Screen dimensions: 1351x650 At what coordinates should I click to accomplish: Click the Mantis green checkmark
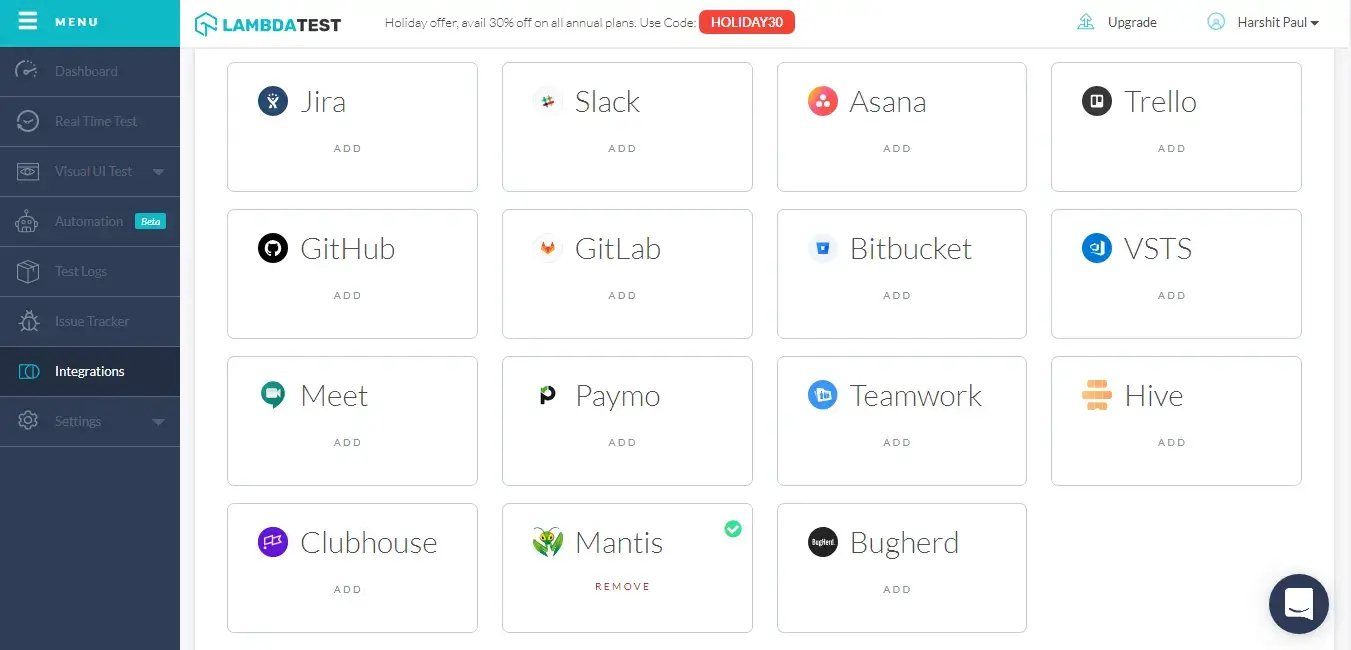[x=733, y=528]
